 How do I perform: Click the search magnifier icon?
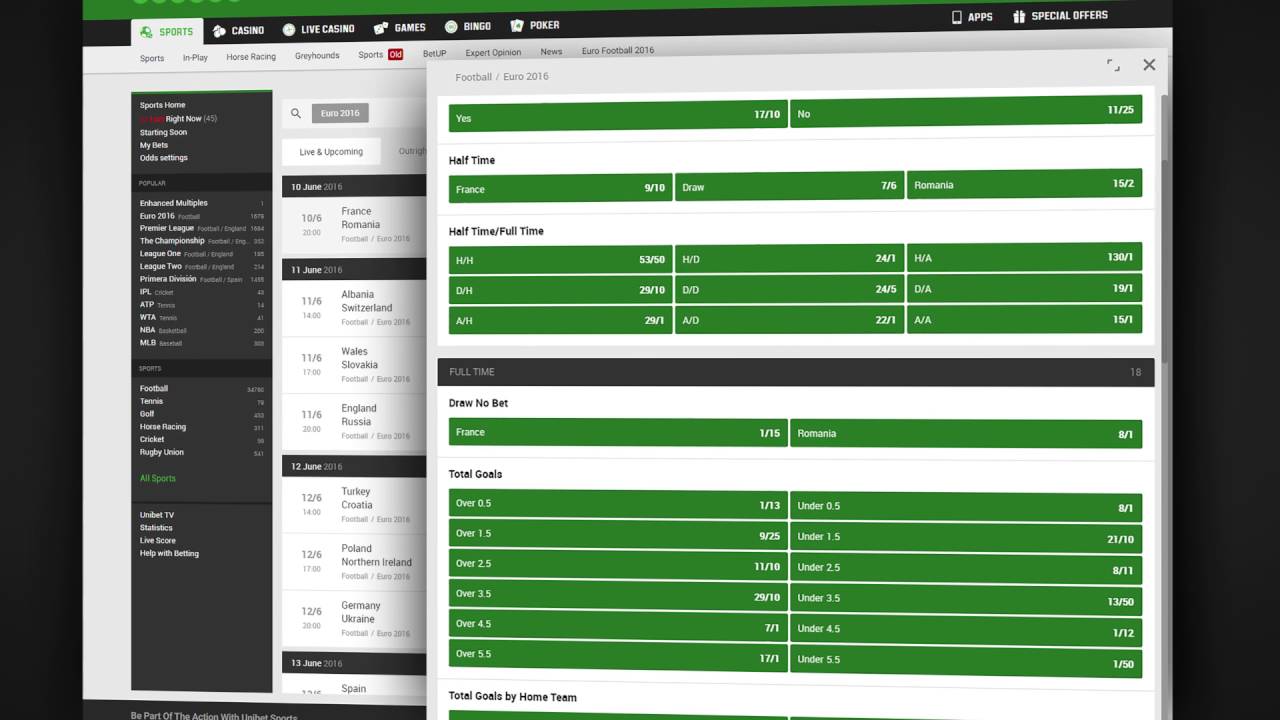(295, 114)
